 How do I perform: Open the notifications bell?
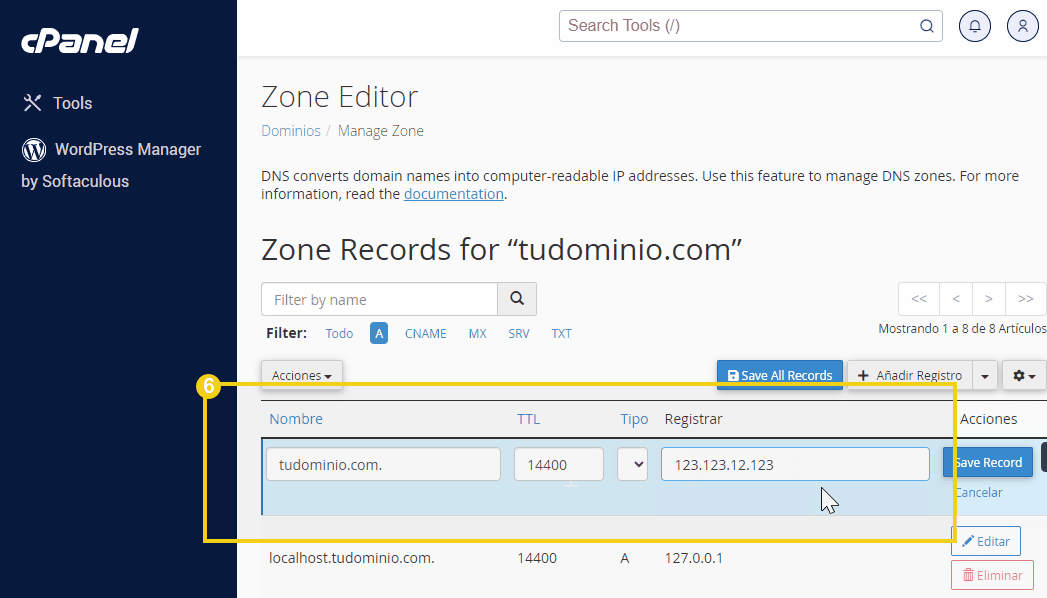(975, 26)
